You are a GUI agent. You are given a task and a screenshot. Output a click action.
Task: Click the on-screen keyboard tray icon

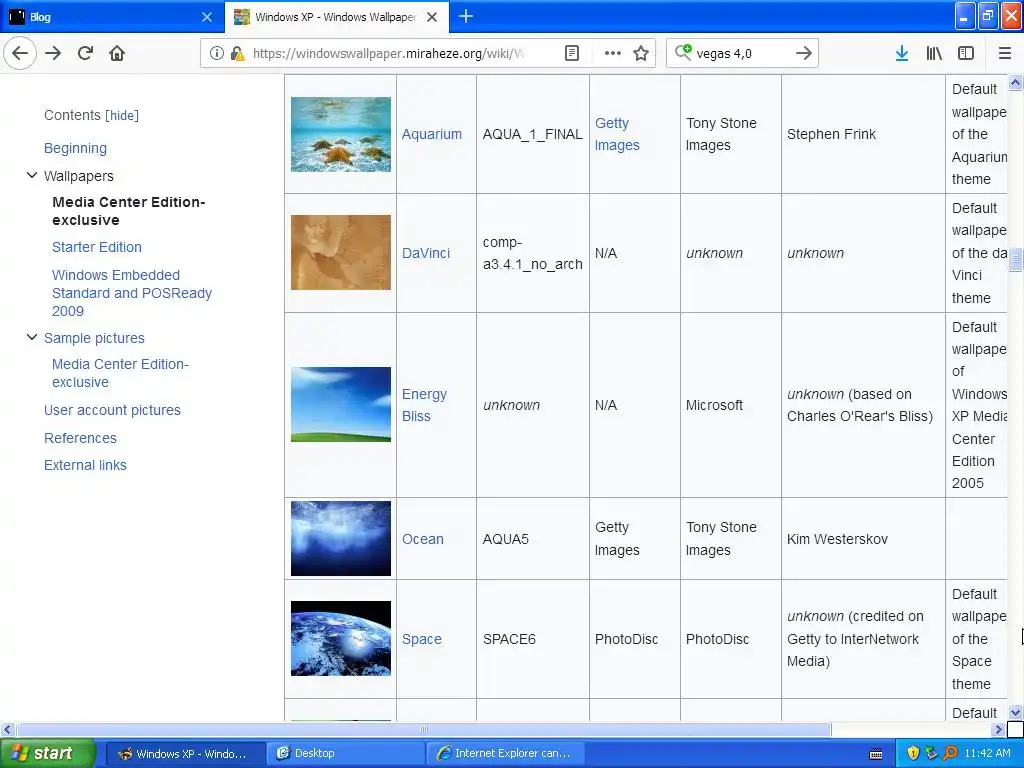point(876,754)
